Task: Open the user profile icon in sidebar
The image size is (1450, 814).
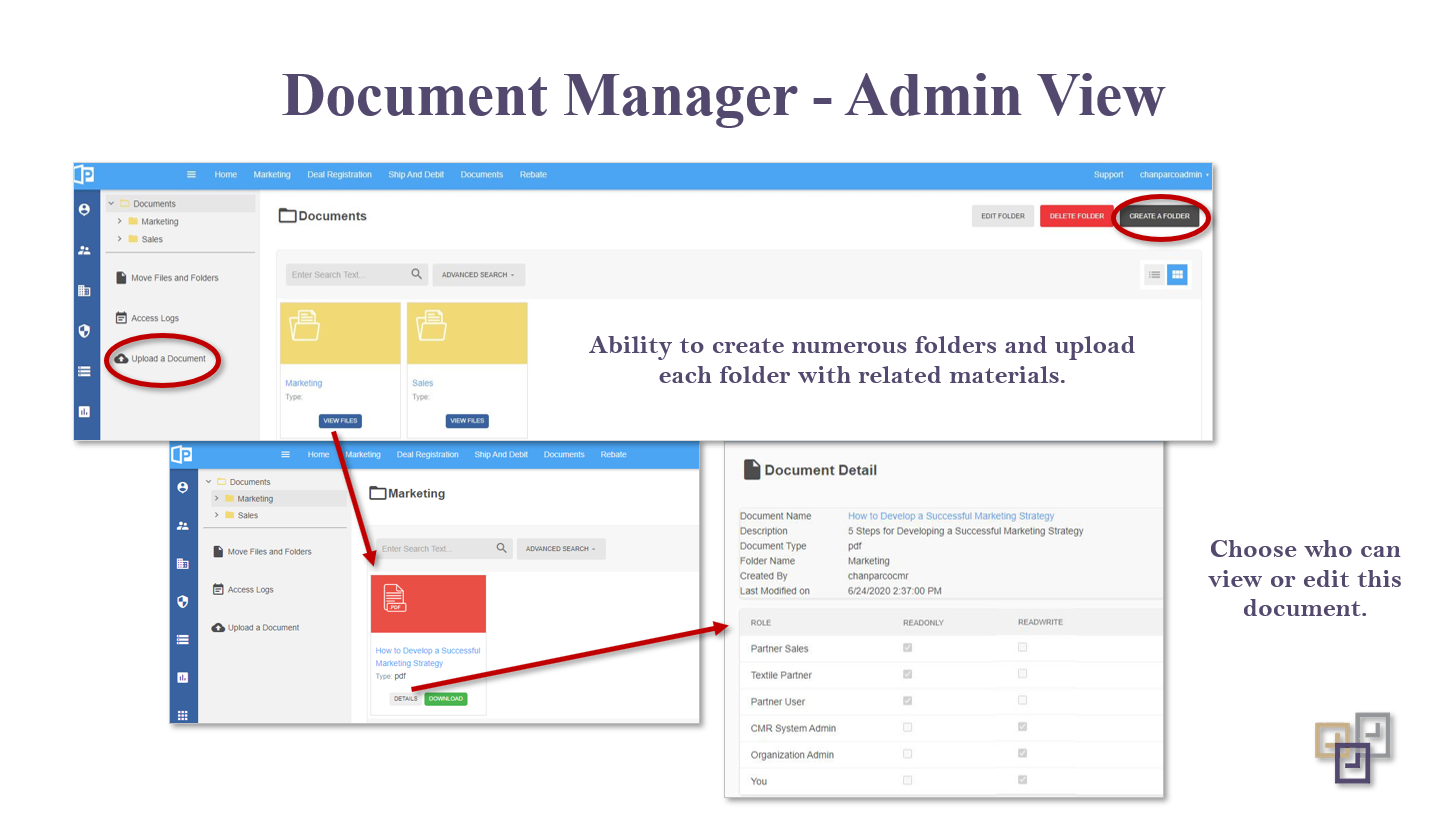Action: click(85, 210)
